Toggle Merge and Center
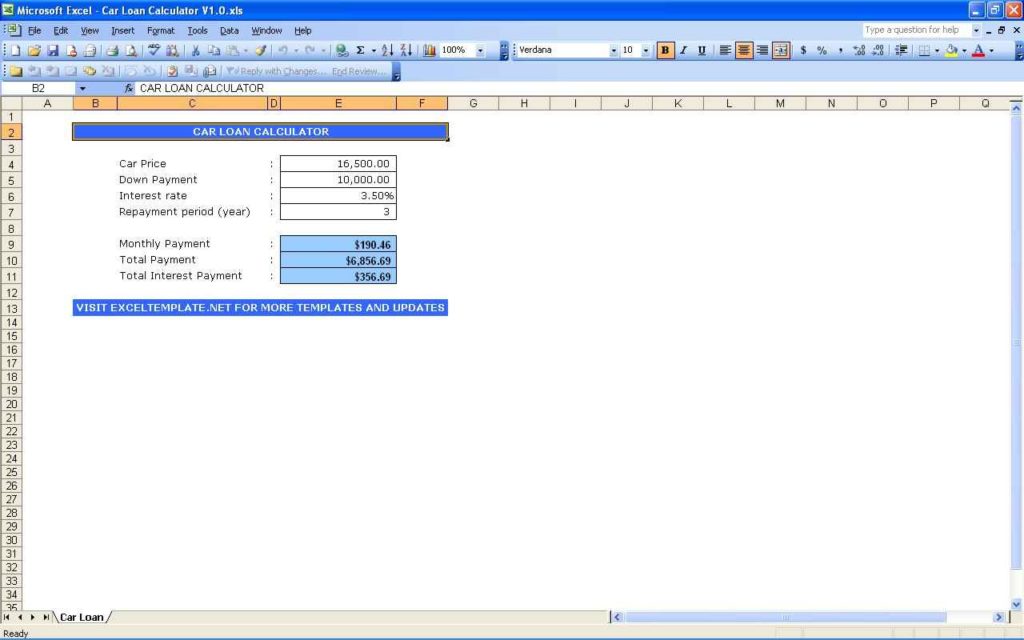Screen dimensions: 1024x640 781,50
